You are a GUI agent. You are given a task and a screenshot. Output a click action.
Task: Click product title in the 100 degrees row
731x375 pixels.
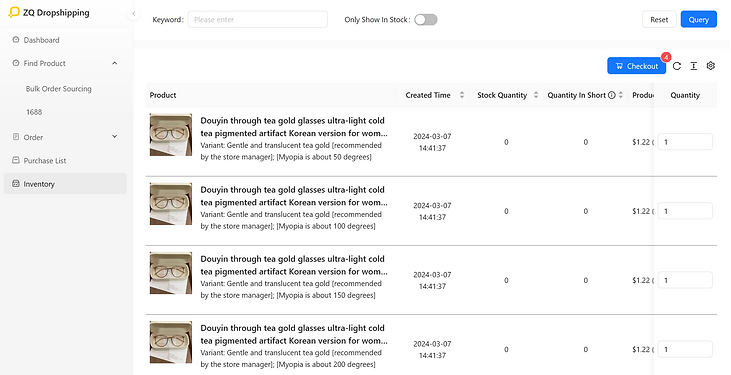click(294, 196)
